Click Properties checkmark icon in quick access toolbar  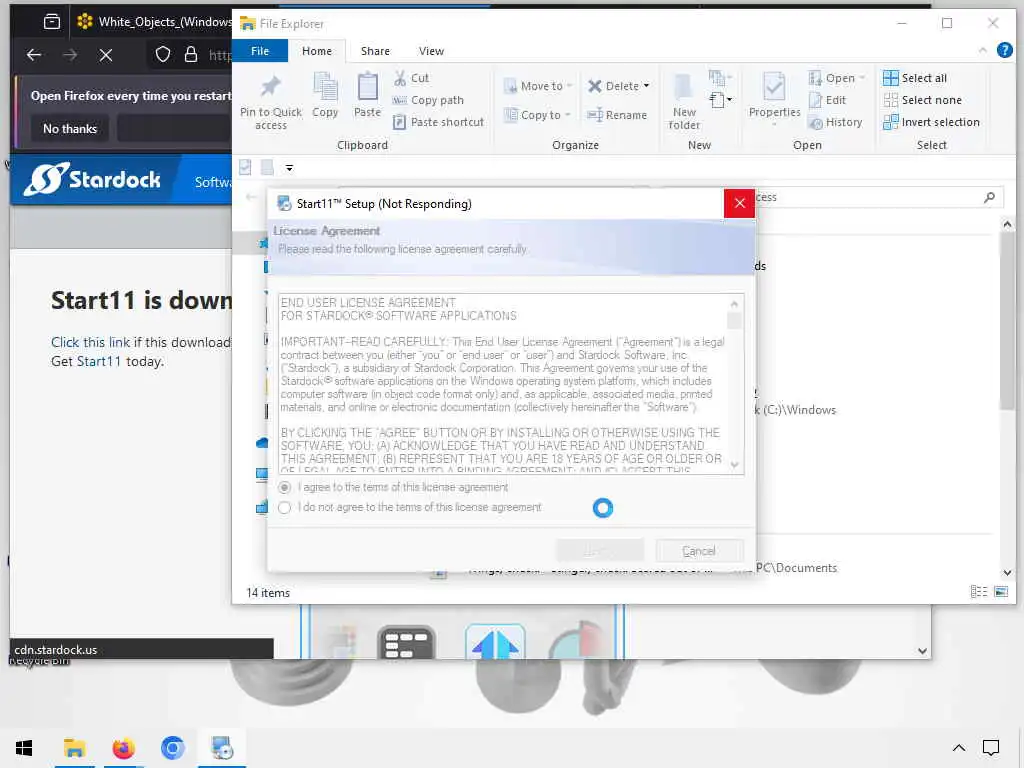246,167
